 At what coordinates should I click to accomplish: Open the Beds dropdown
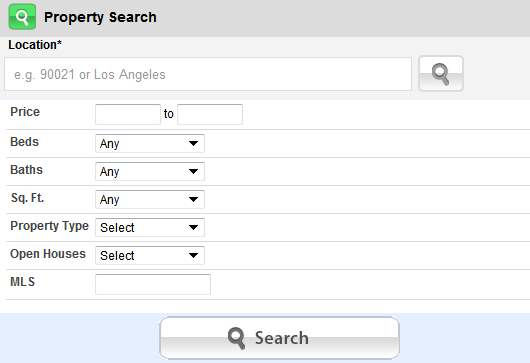(150, 143)
